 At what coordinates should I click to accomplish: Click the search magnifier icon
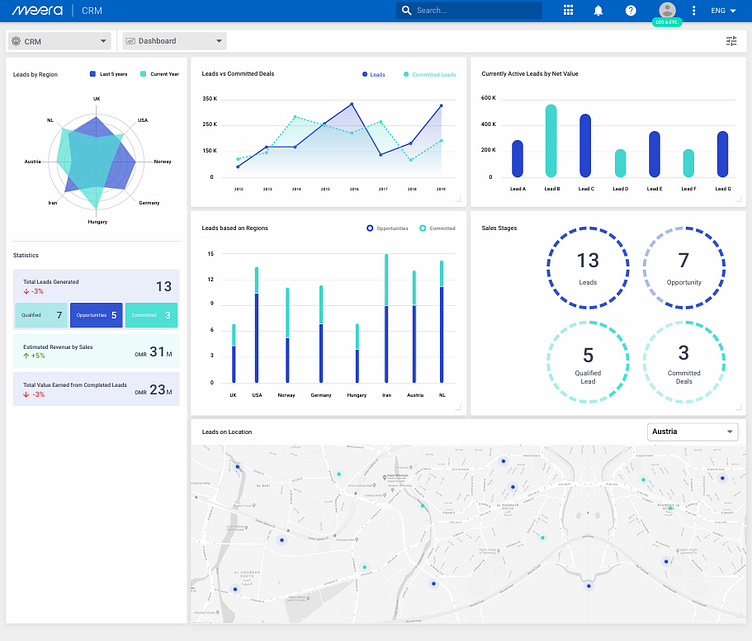[x=405, y=11]
